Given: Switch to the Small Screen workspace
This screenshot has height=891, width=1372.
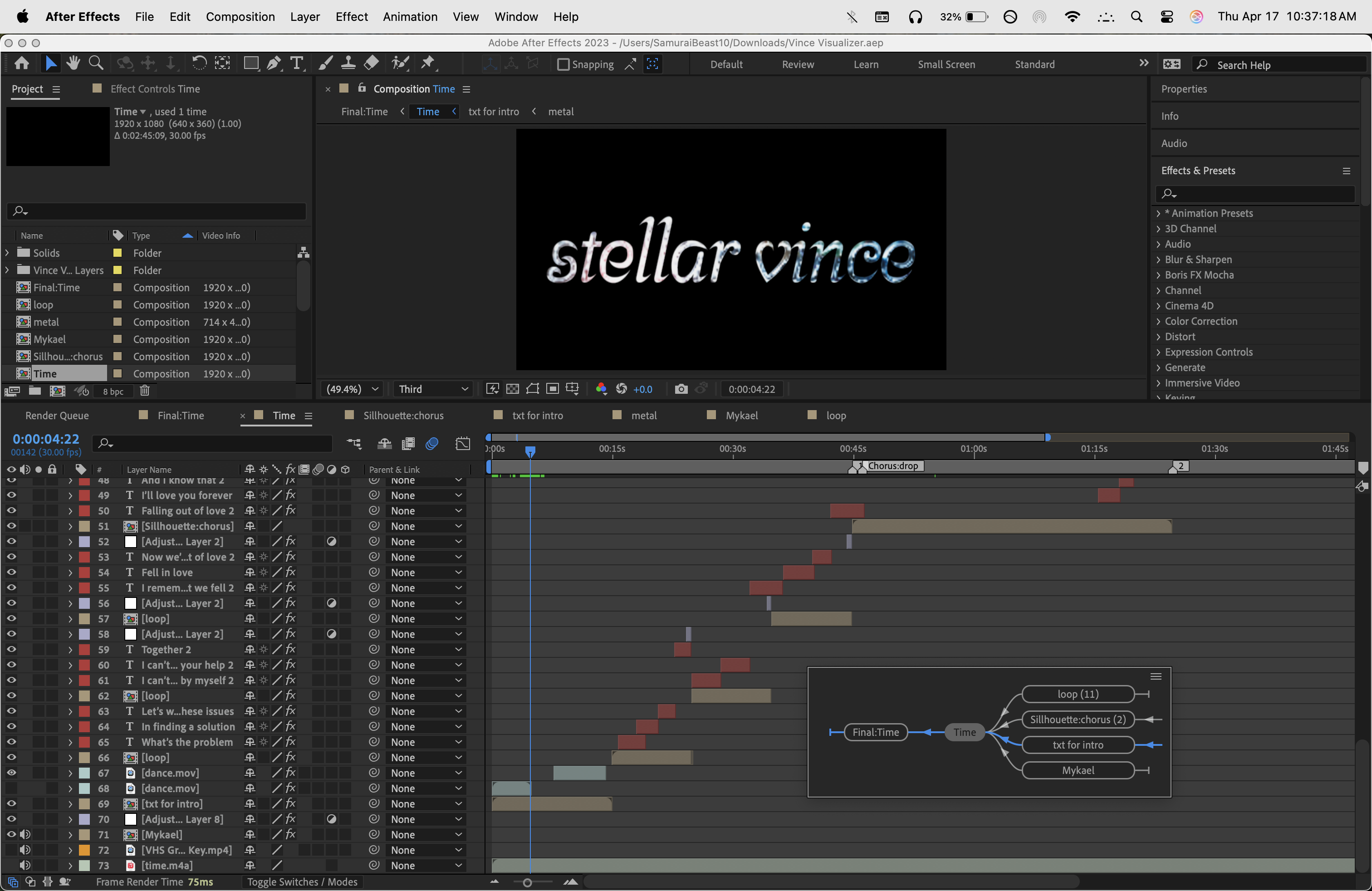Looking at the screenshot, I should click(x=946, y=64).
